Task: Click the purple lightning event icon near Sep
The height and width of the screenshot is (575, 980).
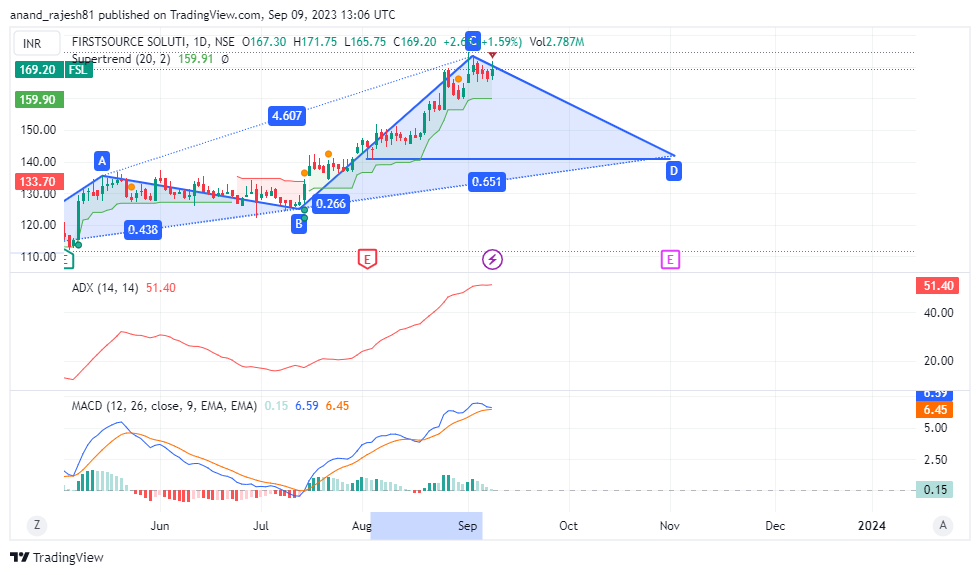Action: pos(492,259)
